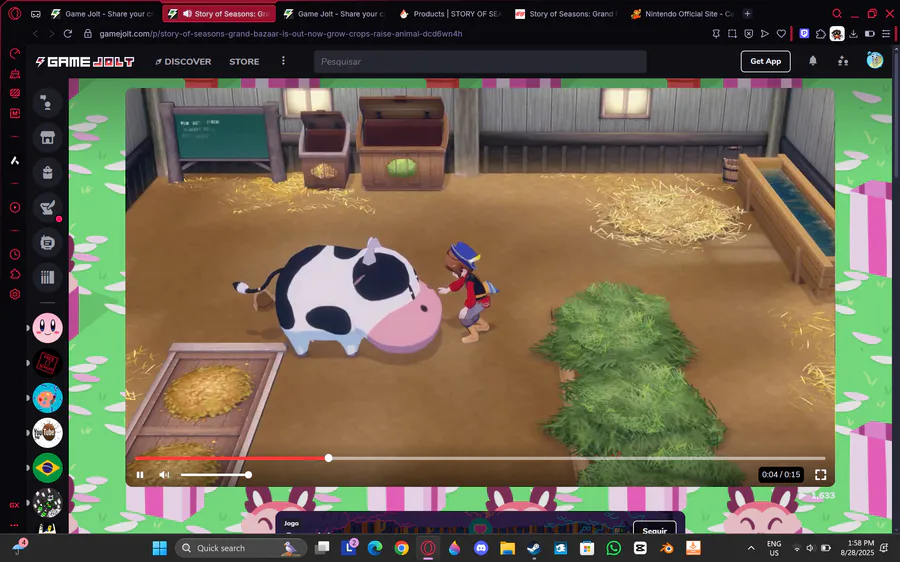Viewport: 900px width, 562px height.
Task: Reload the current page
Action: (x=68, y=34)
